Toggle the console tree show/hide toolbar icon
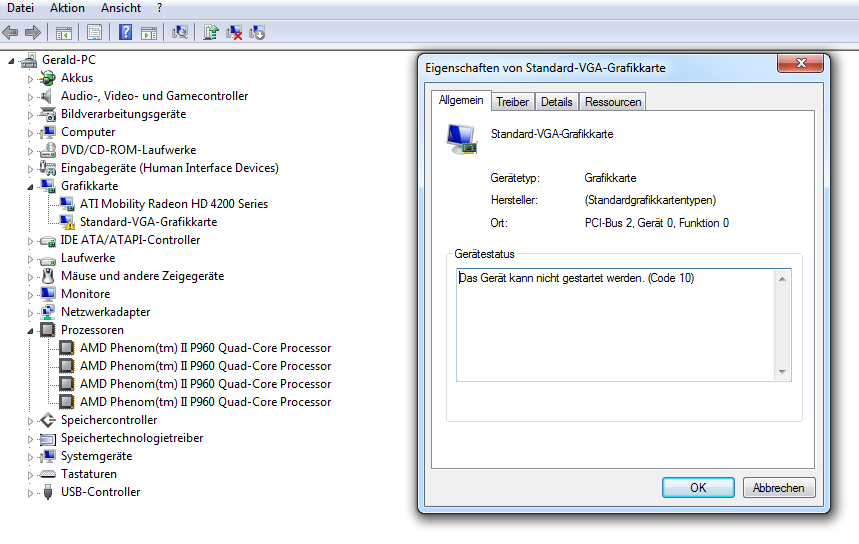 click(64, 33)
